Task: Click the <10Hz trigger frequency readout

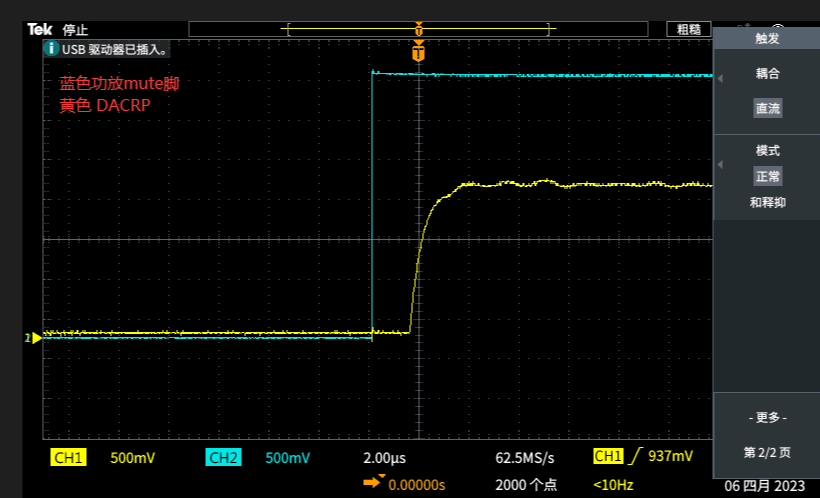Action: (613, 485)
